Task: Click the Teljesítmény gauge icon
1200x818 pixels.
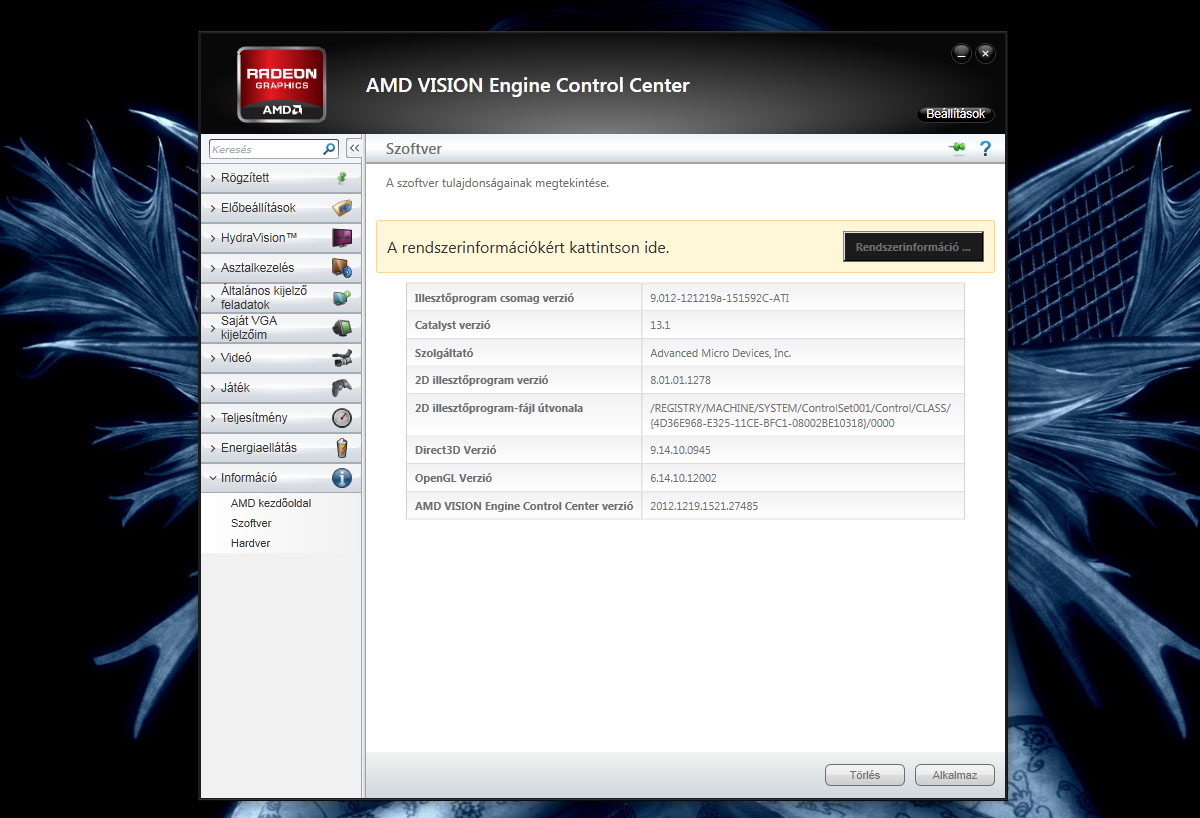Action: (x=341, y=418)
